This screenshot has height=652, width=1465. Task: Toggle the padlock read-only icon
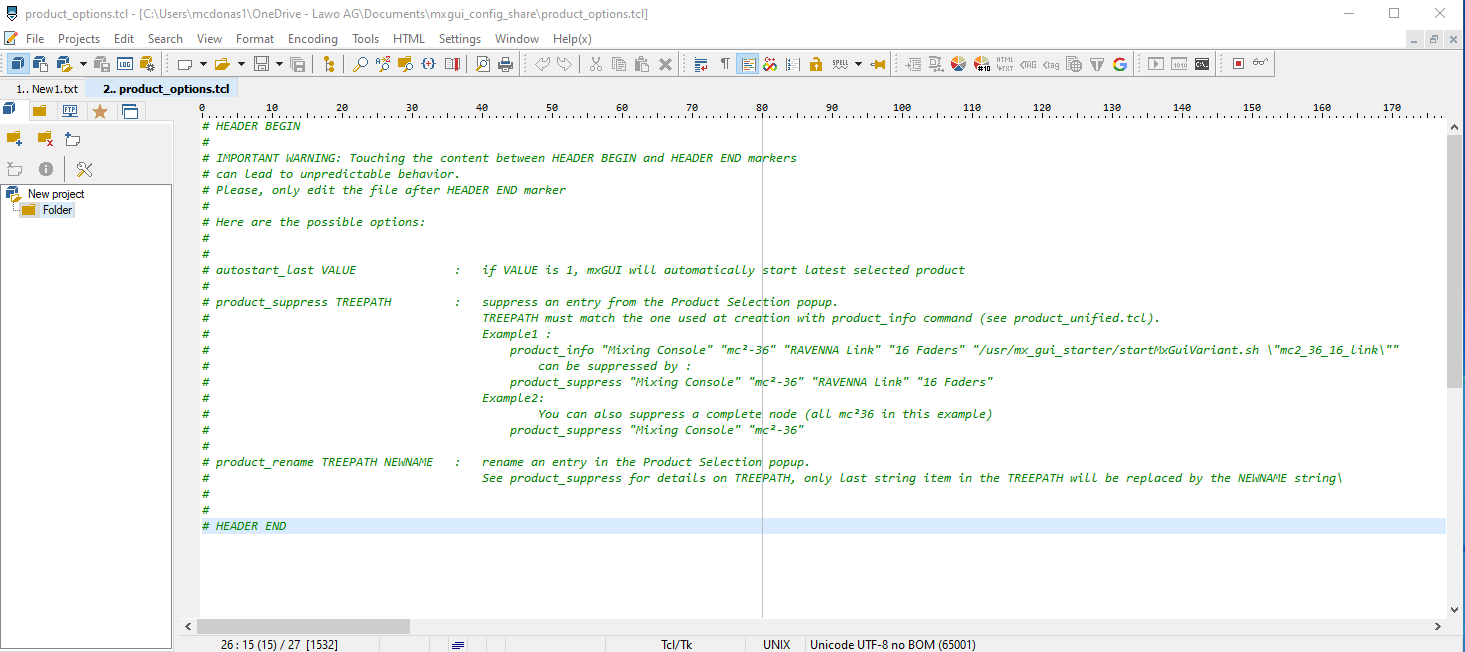[x=816, y=64]
